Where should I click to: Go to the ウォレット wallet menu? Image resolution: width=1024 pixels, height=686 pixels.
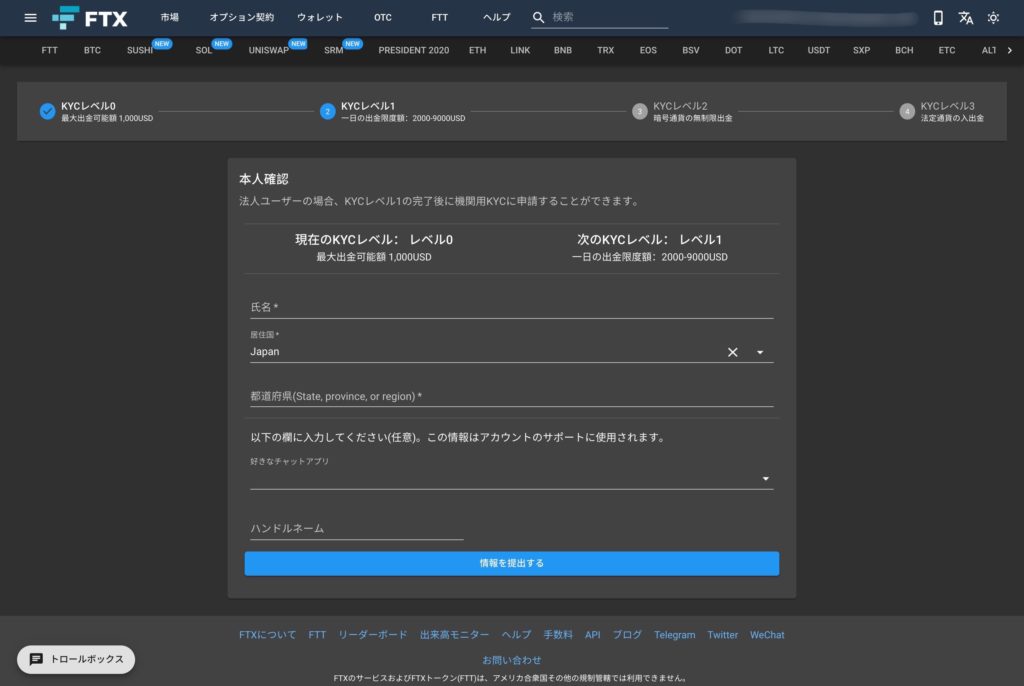(x=319, y=18)
